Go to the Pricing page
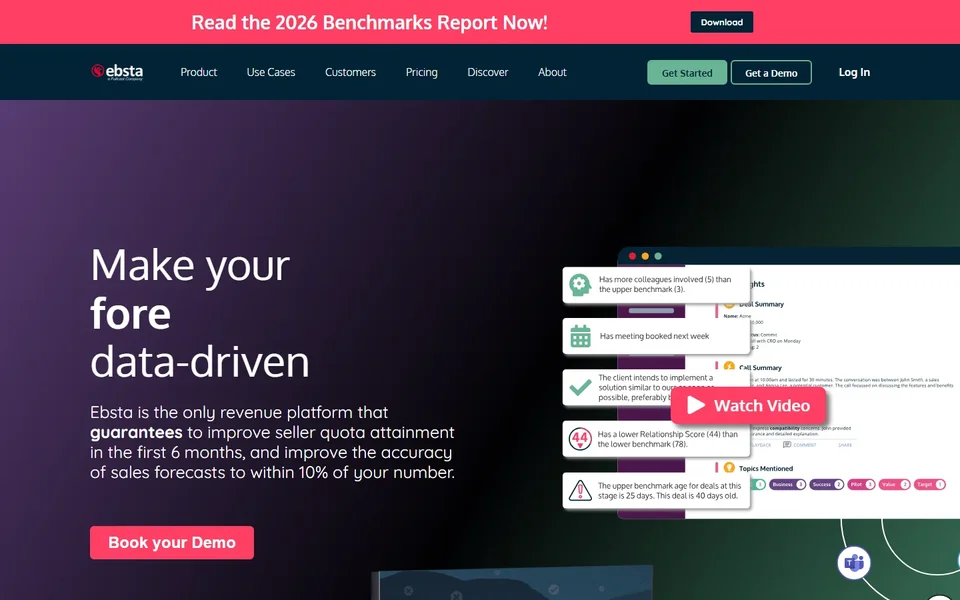 [x=421, y=72]
